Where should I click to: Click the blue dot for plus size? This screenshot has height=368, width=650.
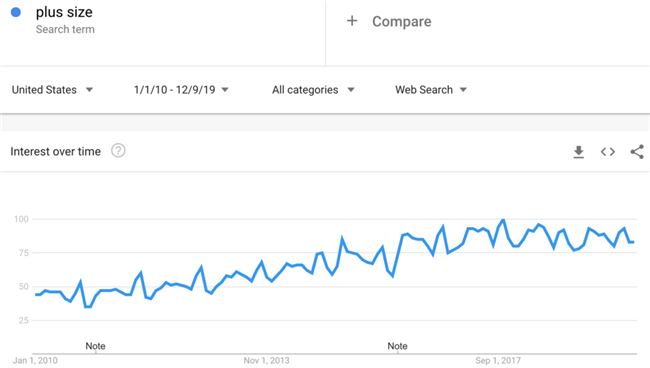(16, 12)
